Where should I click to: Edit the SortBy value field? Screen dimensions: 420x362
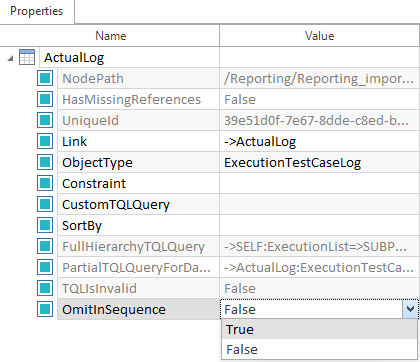319,225
